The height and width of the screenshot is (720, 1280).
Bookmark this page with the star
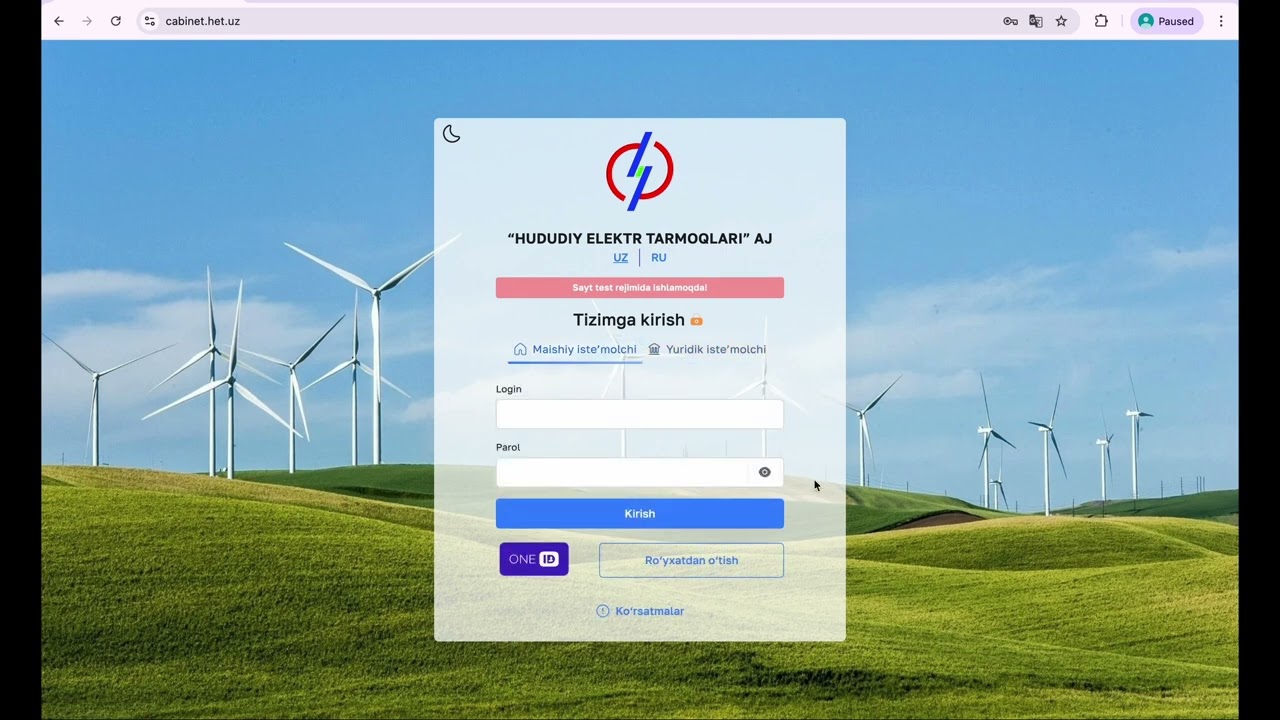[x=1061, y=21]
